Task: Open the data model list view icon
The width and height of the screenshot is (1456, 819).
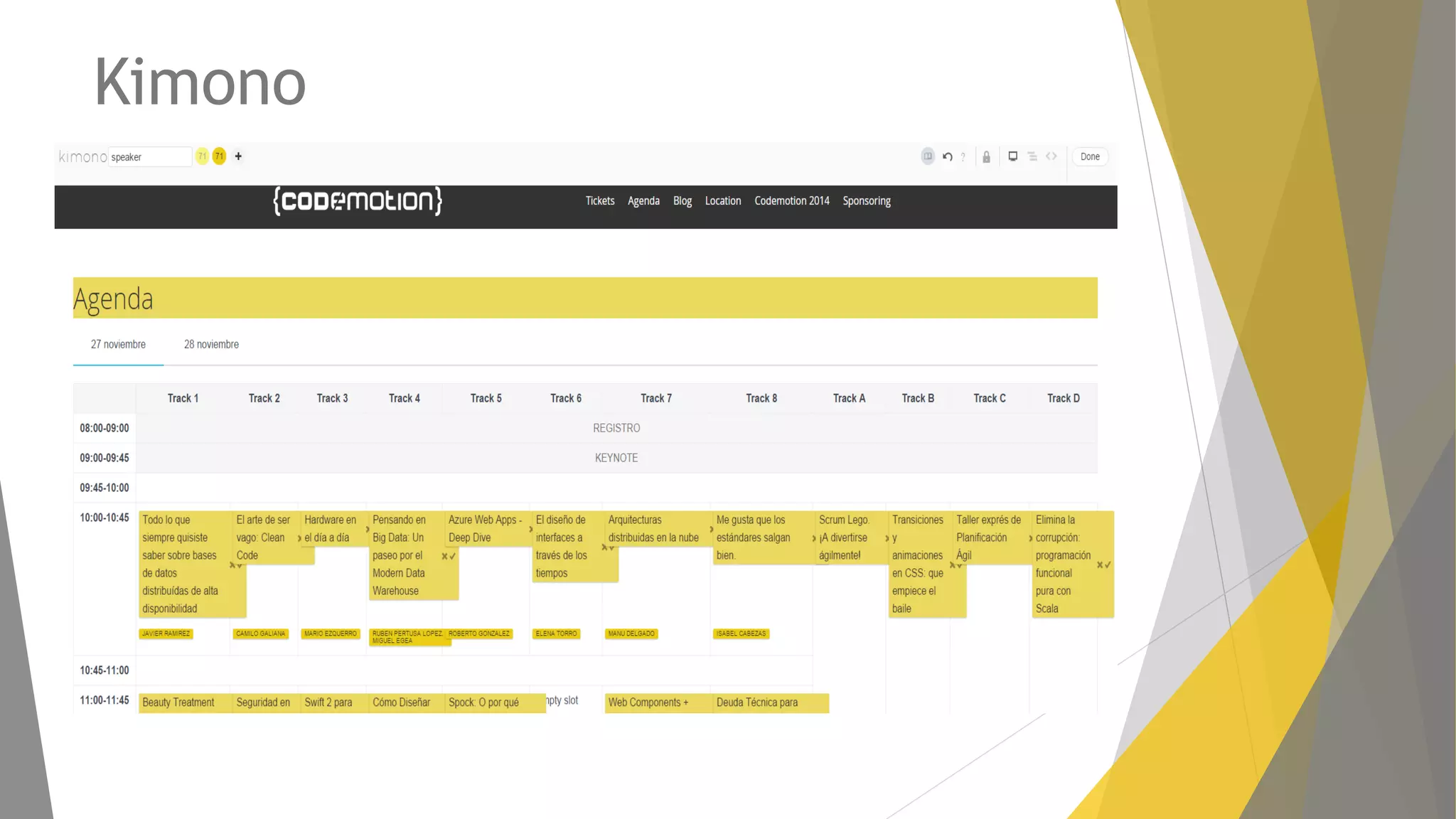Action: pyautogui.click(x=1032, y=156)
